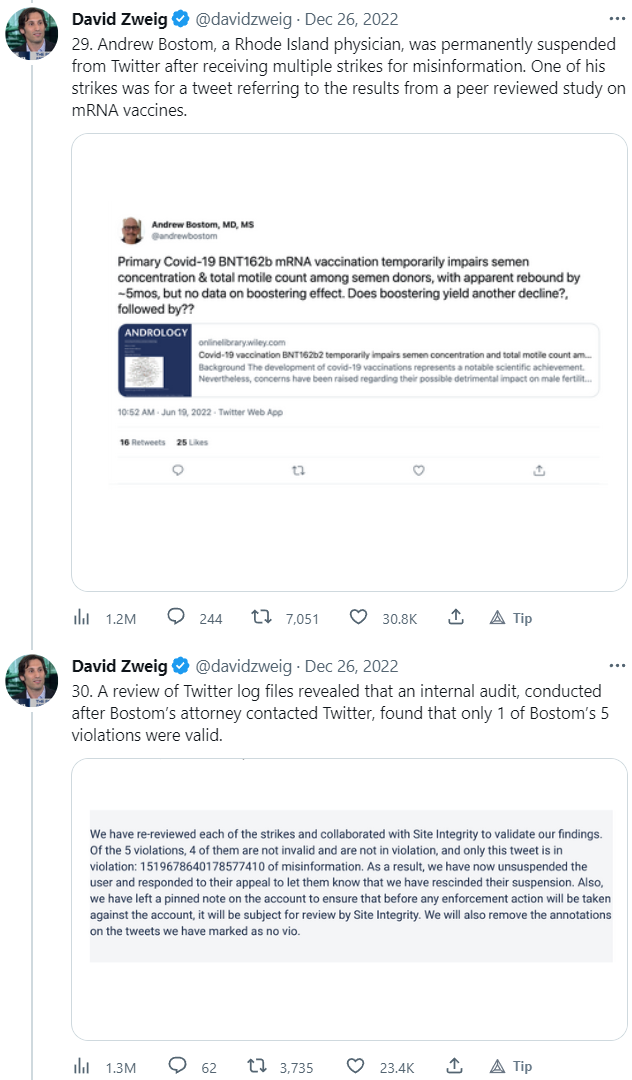Tip the author of tweet 29

[511, 618]
